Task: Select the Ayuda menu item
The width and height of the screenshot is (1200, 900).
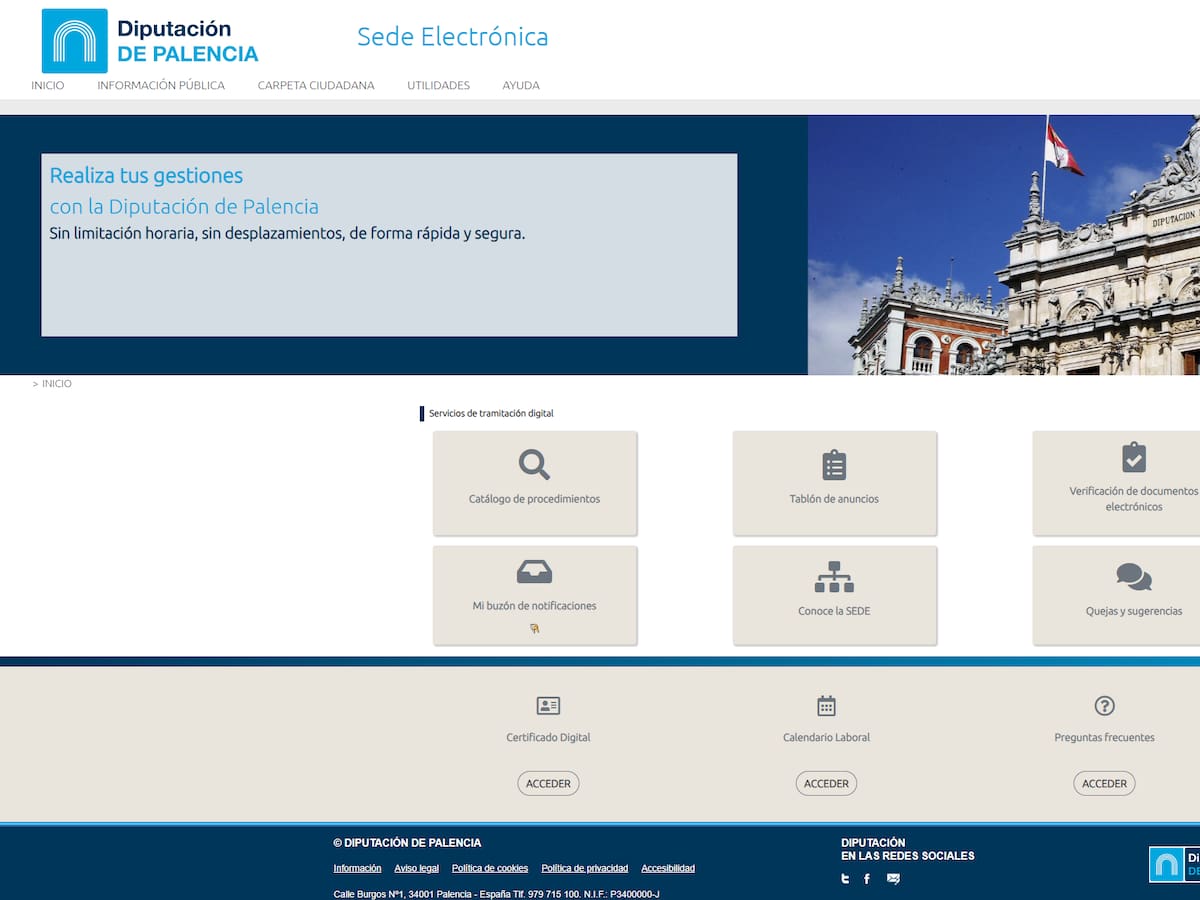Action: pos(521,86)
